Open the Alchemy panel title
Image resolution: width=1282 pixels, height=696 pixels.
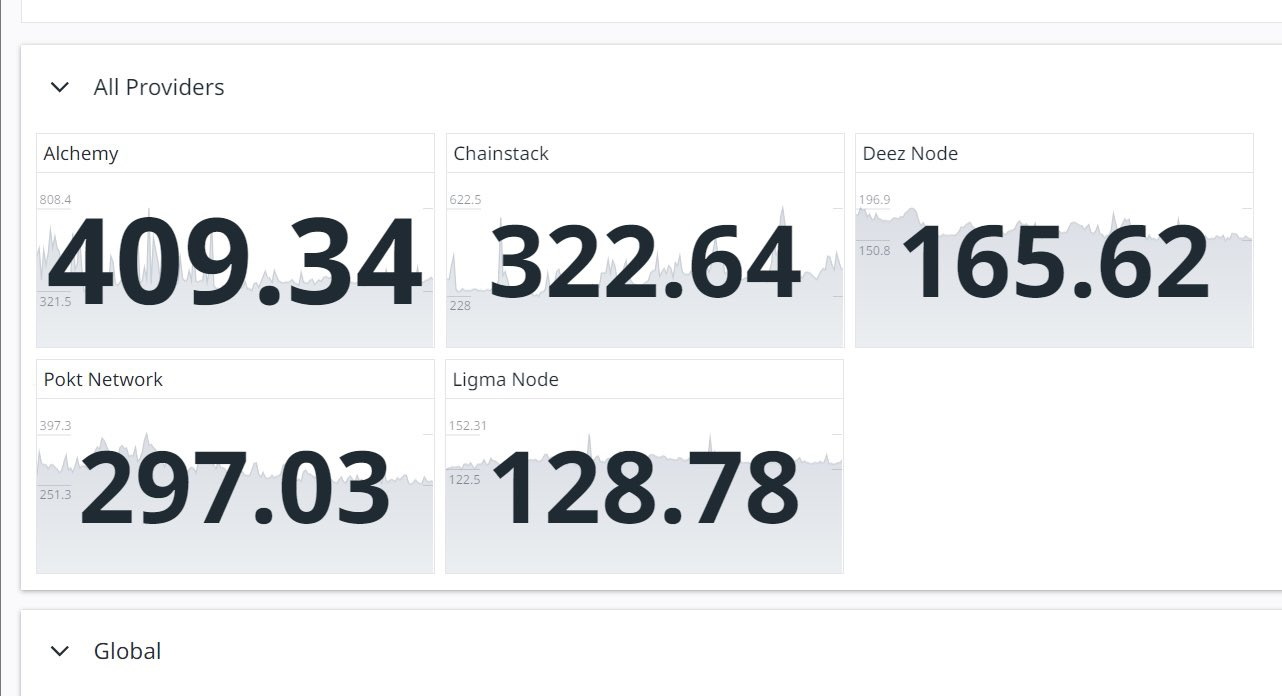coord(81,154)
